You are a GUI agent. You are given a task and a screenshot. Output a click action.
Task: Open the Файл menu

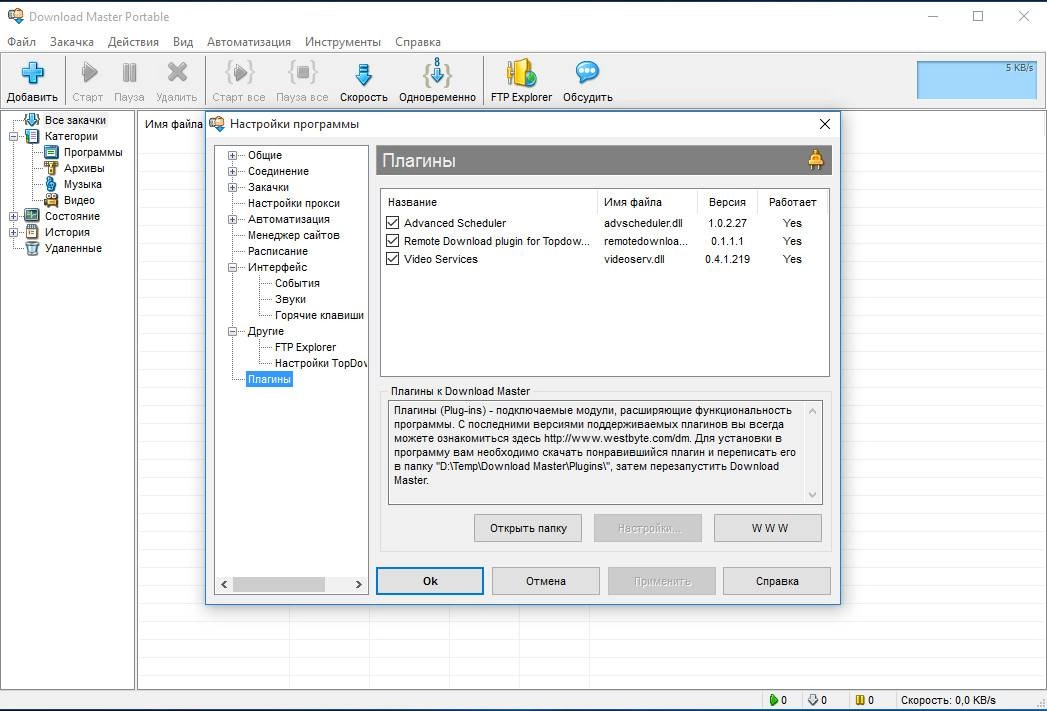21,42
